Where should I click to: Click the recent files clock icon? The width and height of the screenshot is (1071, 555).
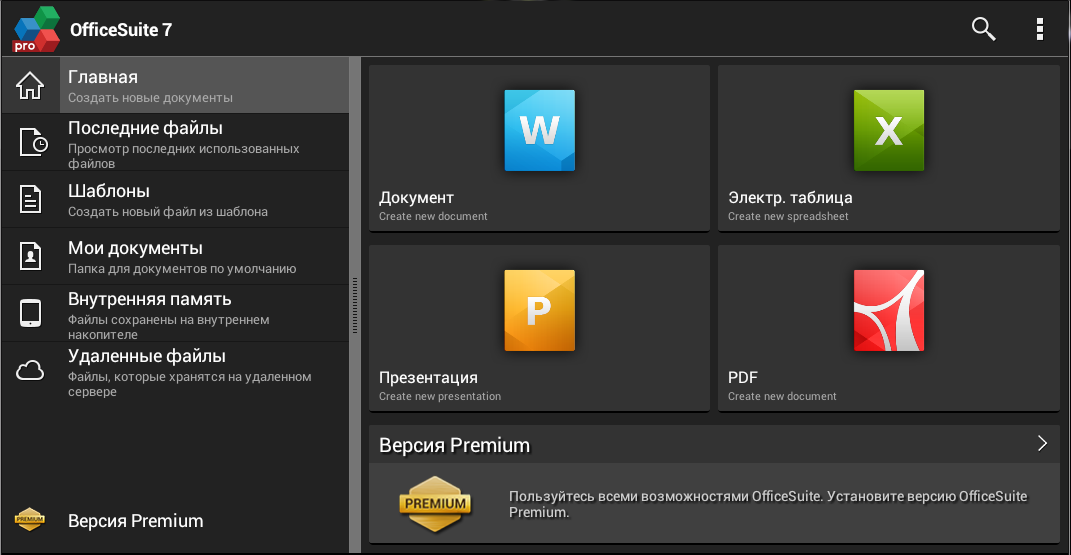[32, 142]
